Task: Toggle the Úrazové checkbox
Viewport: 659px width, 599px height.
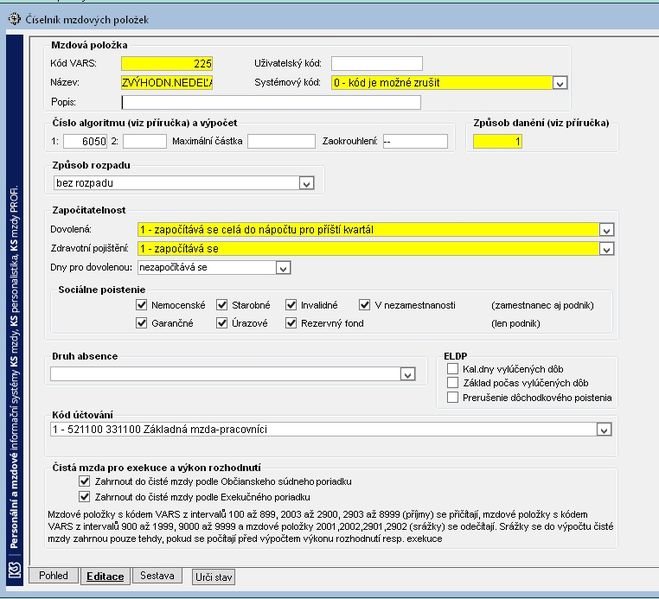Action: coord(222,323)
